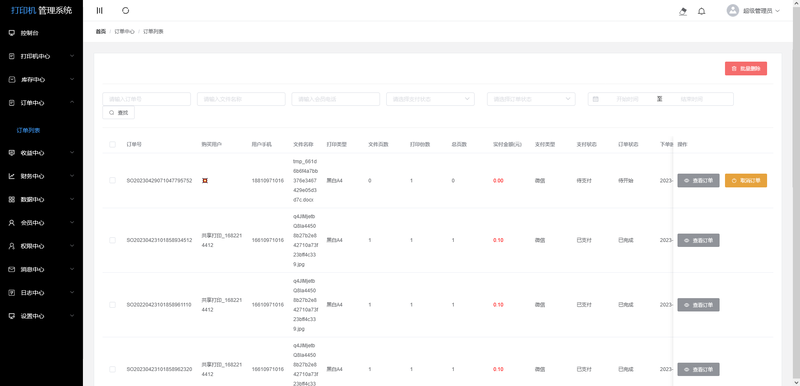Toggle the sidebar collapse icon in header

(99, 11)
